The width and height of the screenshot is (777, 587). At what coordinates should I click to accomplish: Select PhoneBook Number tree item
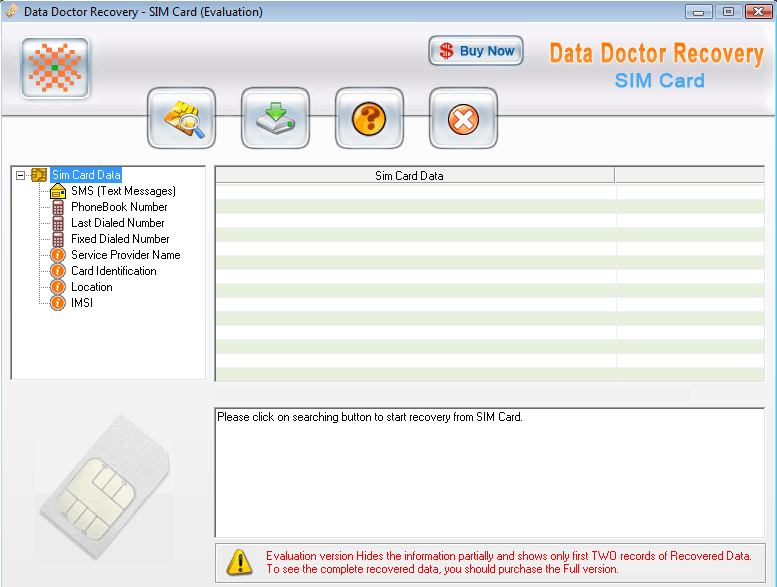119,207
